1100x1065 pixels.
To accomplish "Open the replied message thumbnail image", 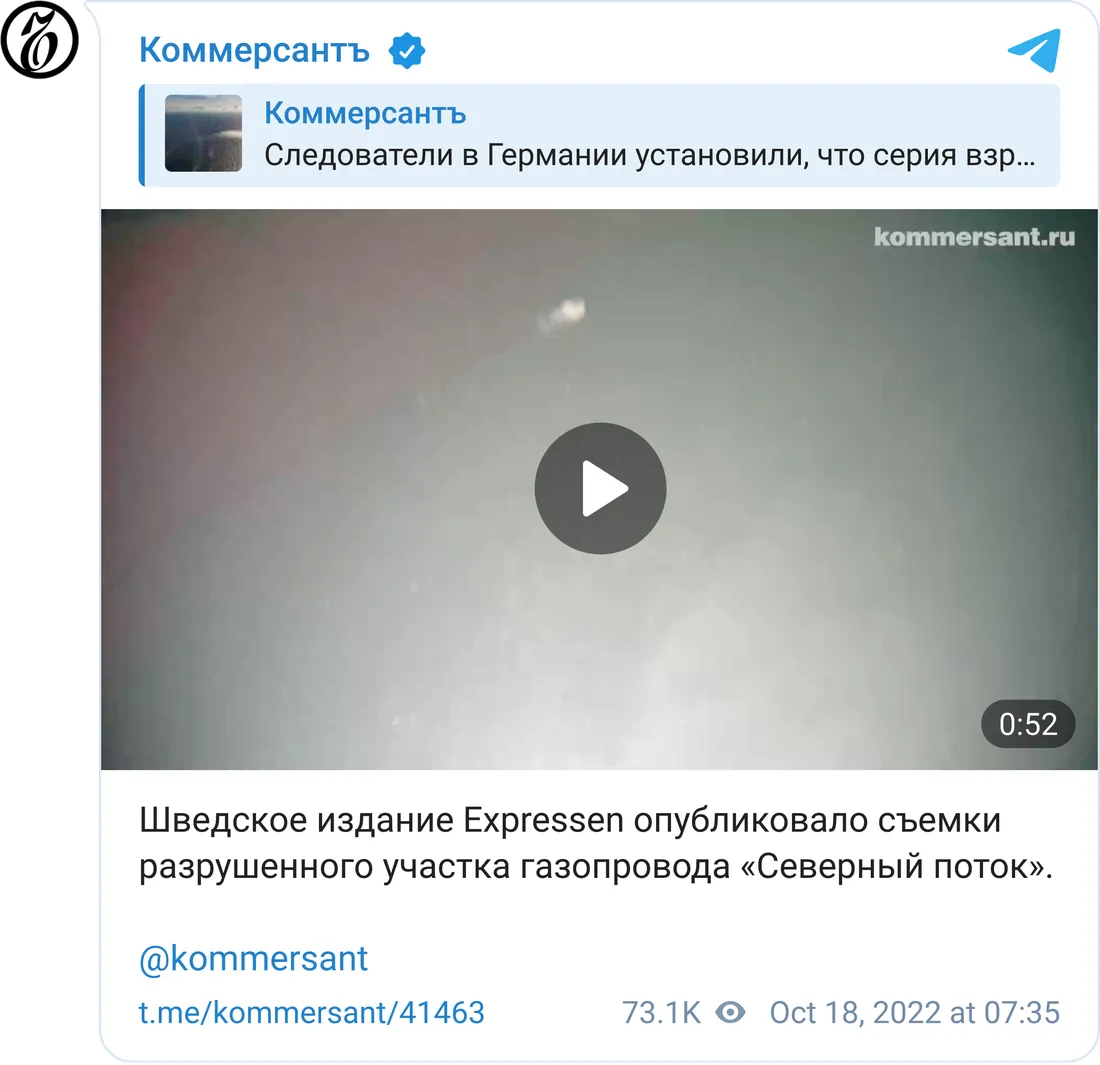I will pyautogui.click(x=203, y=133).
